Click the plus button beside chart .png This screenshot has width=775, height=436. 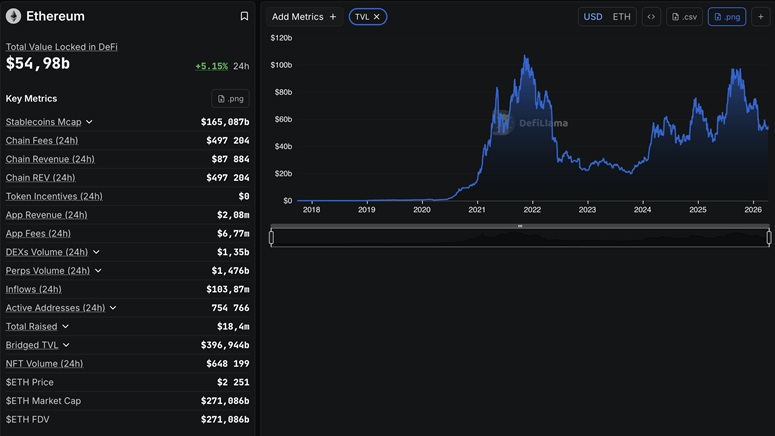coord(761,17)
